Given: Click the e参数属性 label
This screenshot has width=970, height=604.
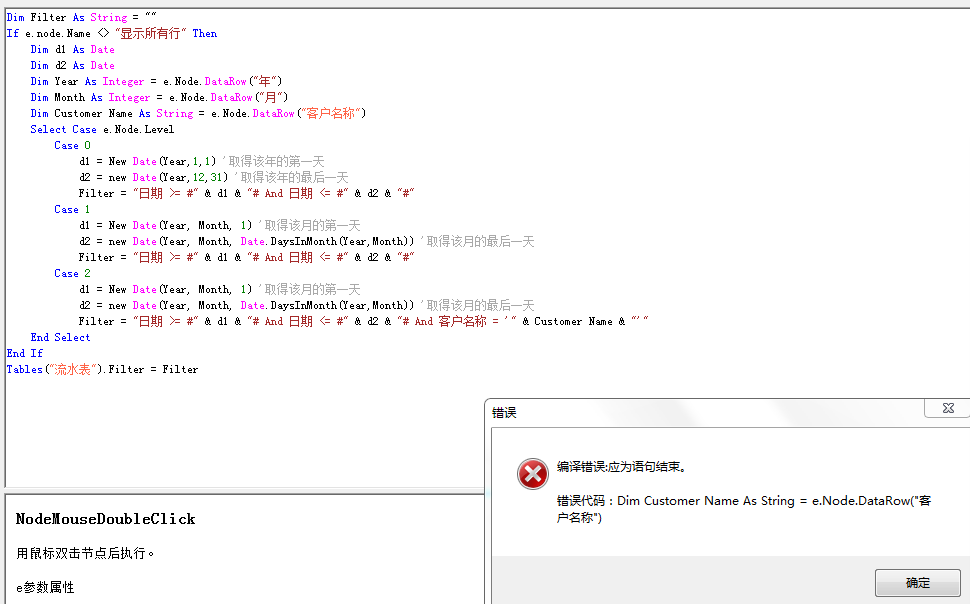Looking at the screenshot, I should click(45, 587).
